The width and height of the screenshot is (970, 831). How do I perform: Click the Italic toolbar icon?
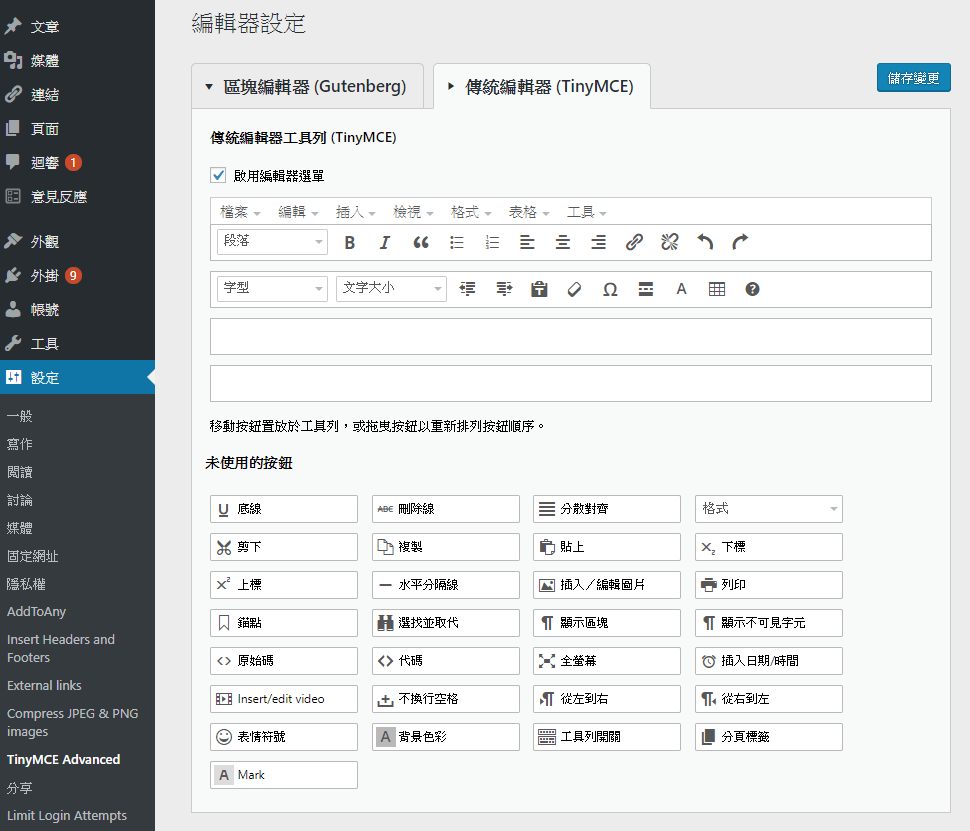pyautogui.click(x=385, y=243)
